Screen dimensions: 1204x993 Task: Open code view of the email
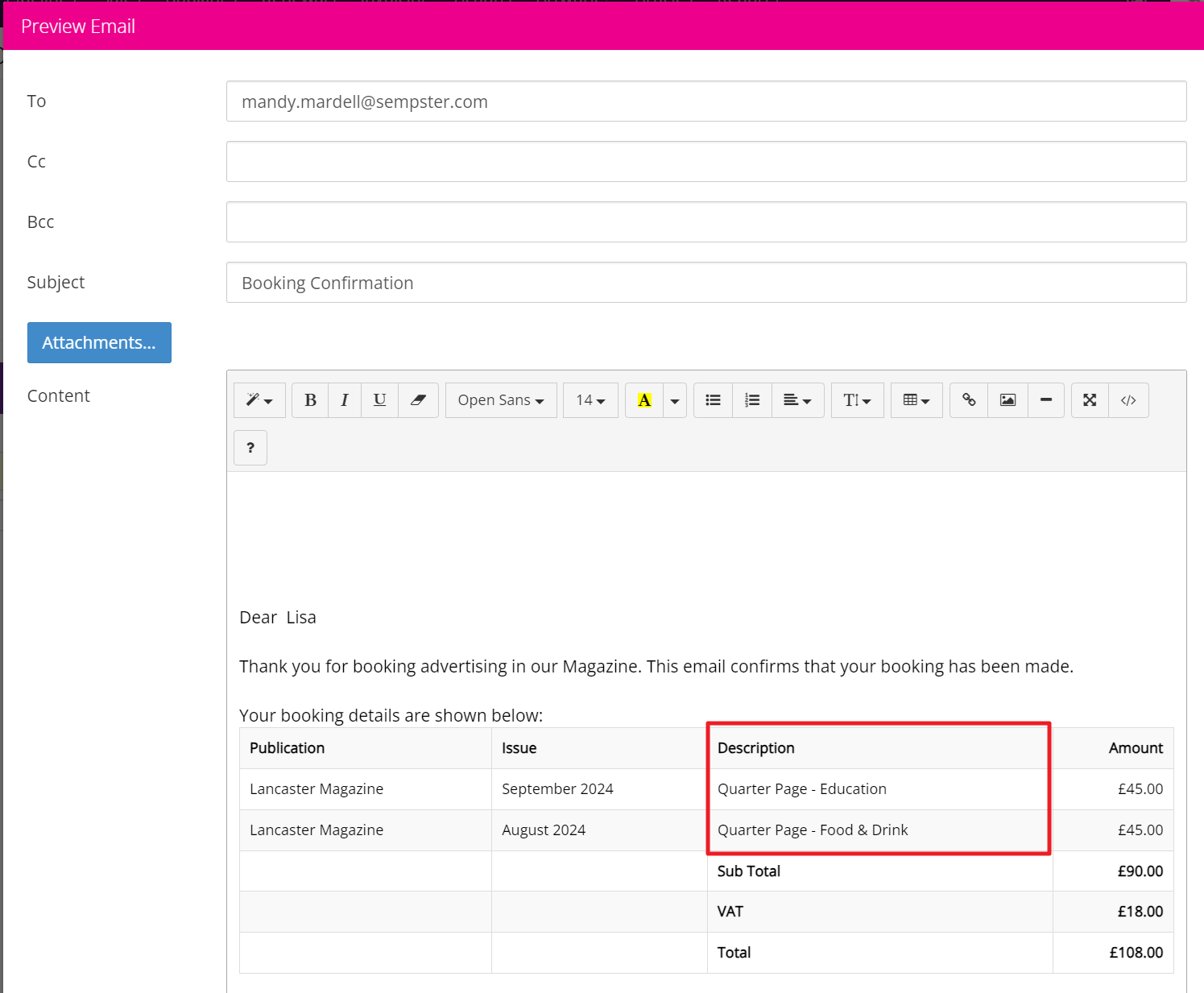1128,400
